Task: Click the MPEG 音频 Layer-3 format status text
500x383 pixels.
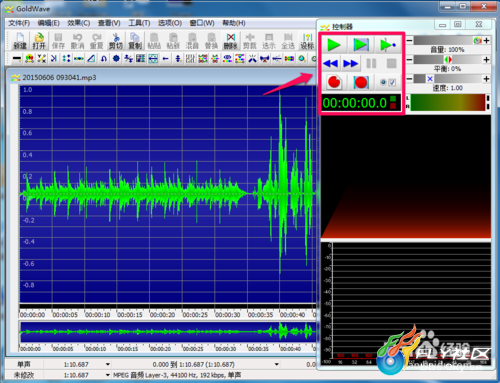Action: click(x=177, y=375)
